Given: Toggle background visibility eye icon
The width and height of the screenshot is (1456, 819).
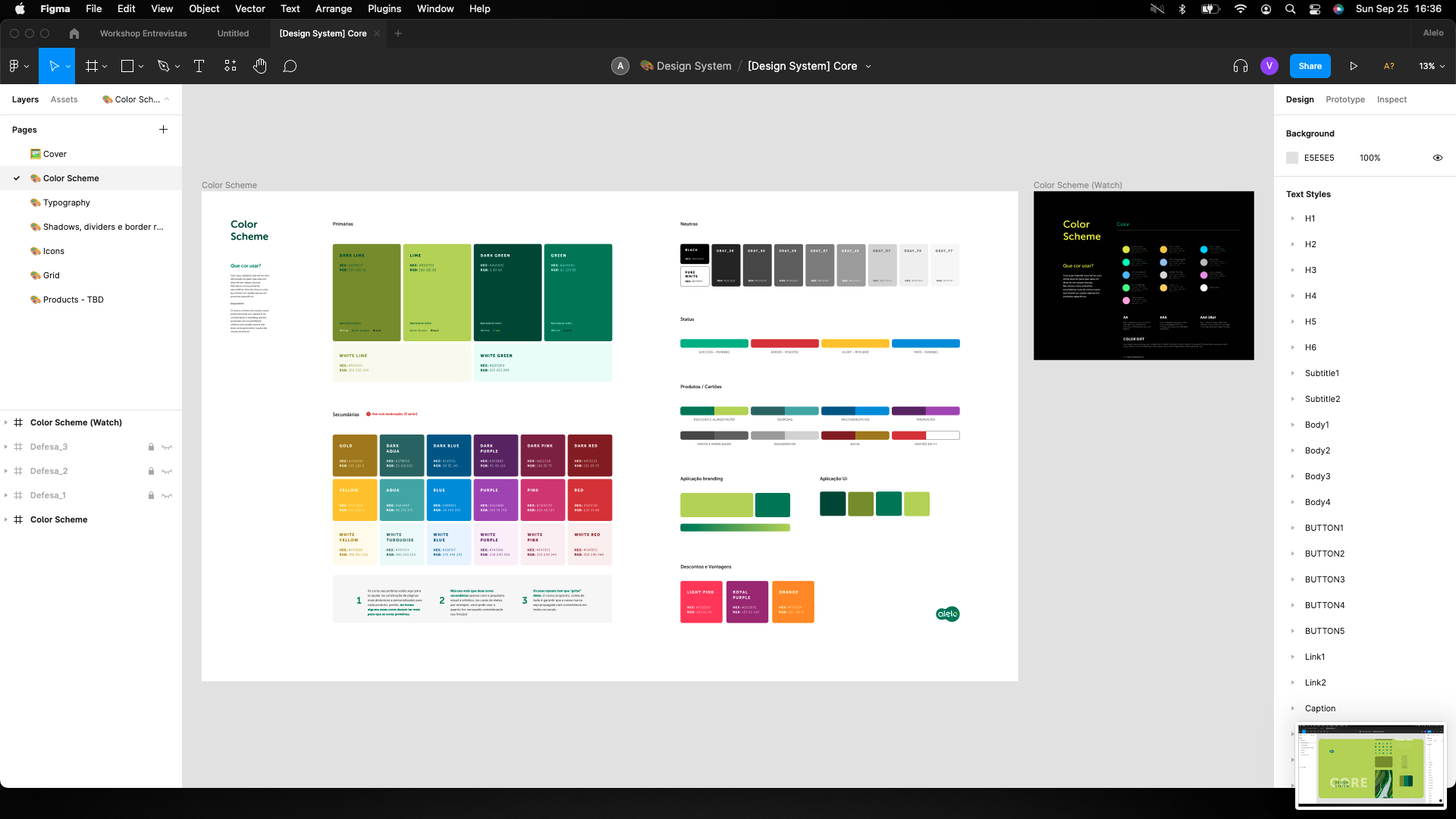Looking at the screenshot, I should (x=1437, y=158).
